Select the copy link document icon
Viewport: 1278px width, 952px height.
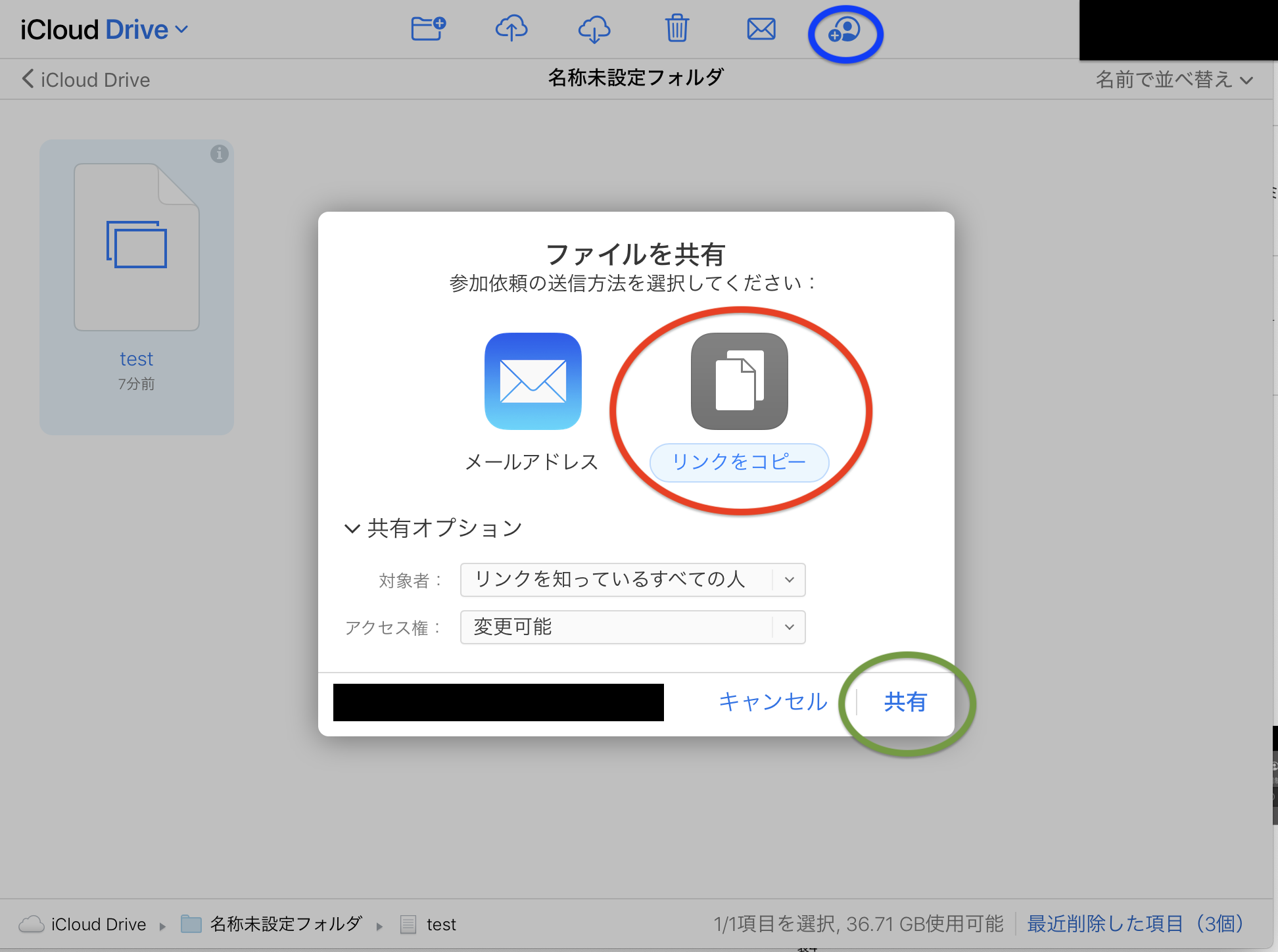pyautogui.click(x=739, y=381)
